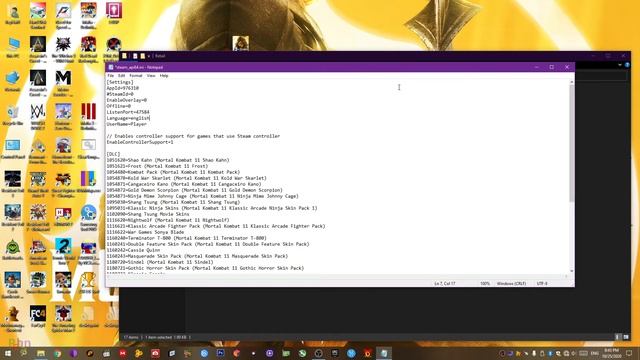
Task: Click the Gold Demon Scorpion DLC line
Action: click(x=194, y=190)
